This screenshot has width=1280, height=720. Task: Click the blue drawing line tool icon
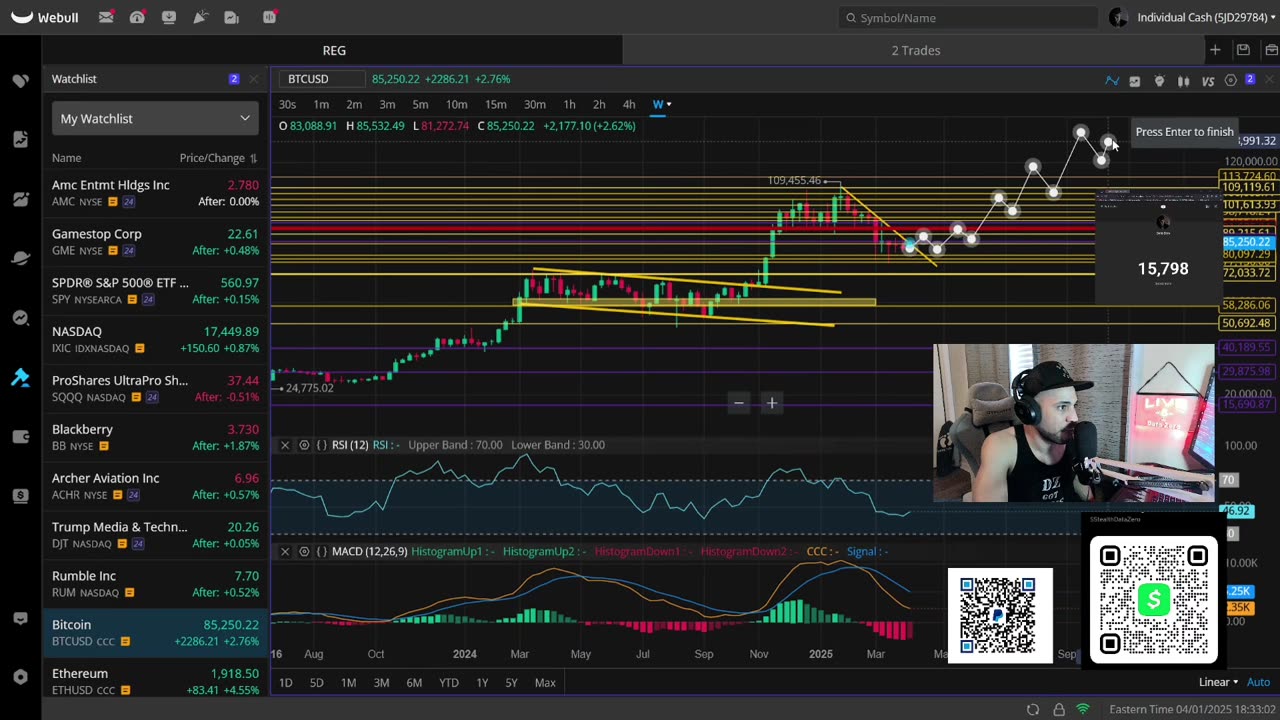[x=1112, y=80]
